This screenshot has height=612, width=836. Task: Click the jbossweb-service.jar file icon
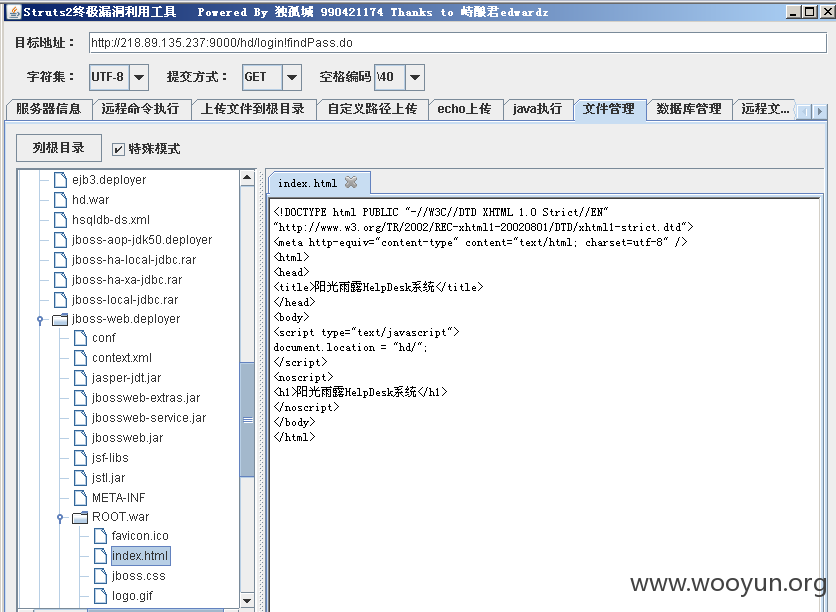tap(81, 418)
